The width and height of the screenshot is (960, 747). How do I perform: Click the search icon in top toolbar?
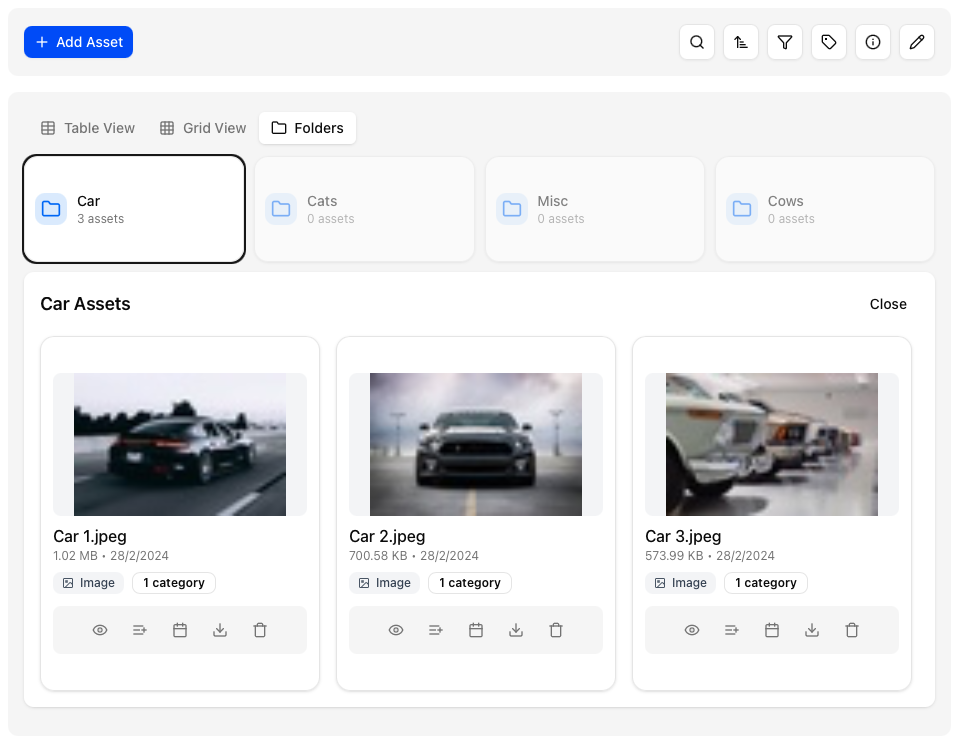pos(697,42)
